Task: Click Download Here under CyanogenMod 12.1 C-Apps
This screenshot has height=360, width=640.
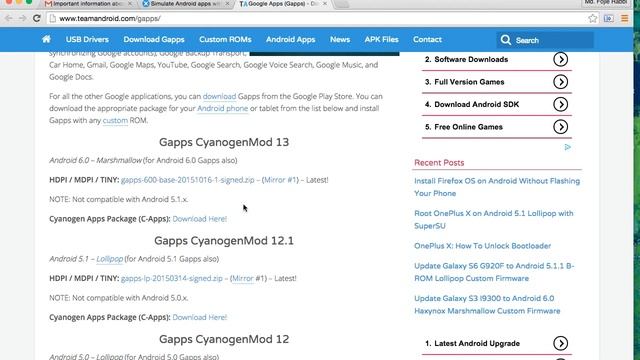Action: pos(200,317)
